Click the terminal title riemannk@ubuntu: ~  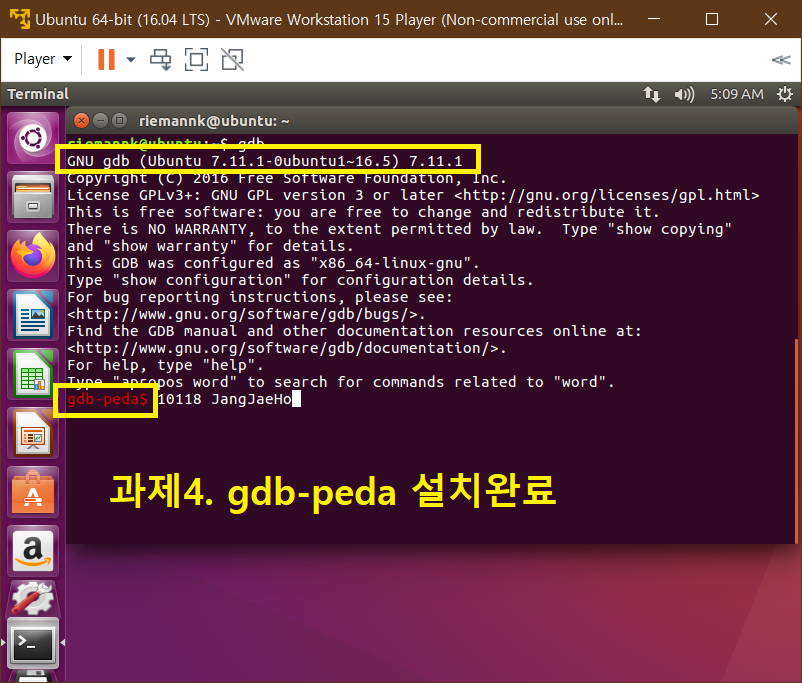click(214, 121)
